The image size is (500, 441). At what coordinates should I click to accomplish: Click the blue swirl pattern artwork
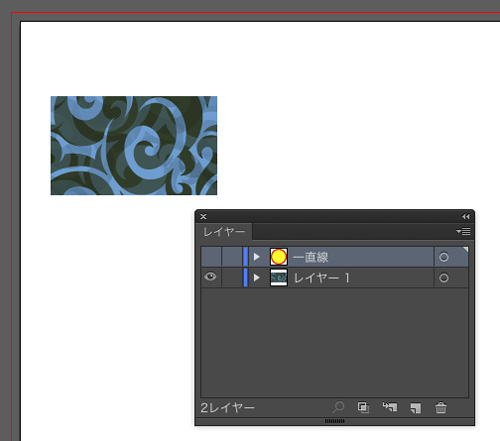(x=134, y=145)
